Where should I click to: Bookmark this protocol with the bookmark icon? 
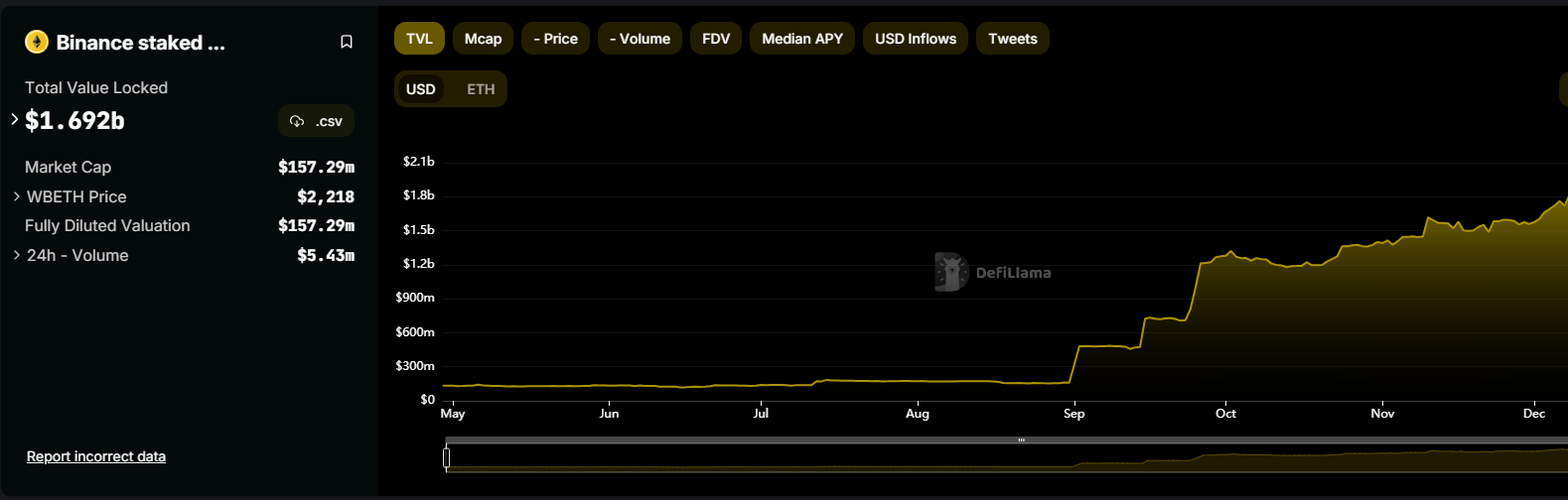[347, 42]
